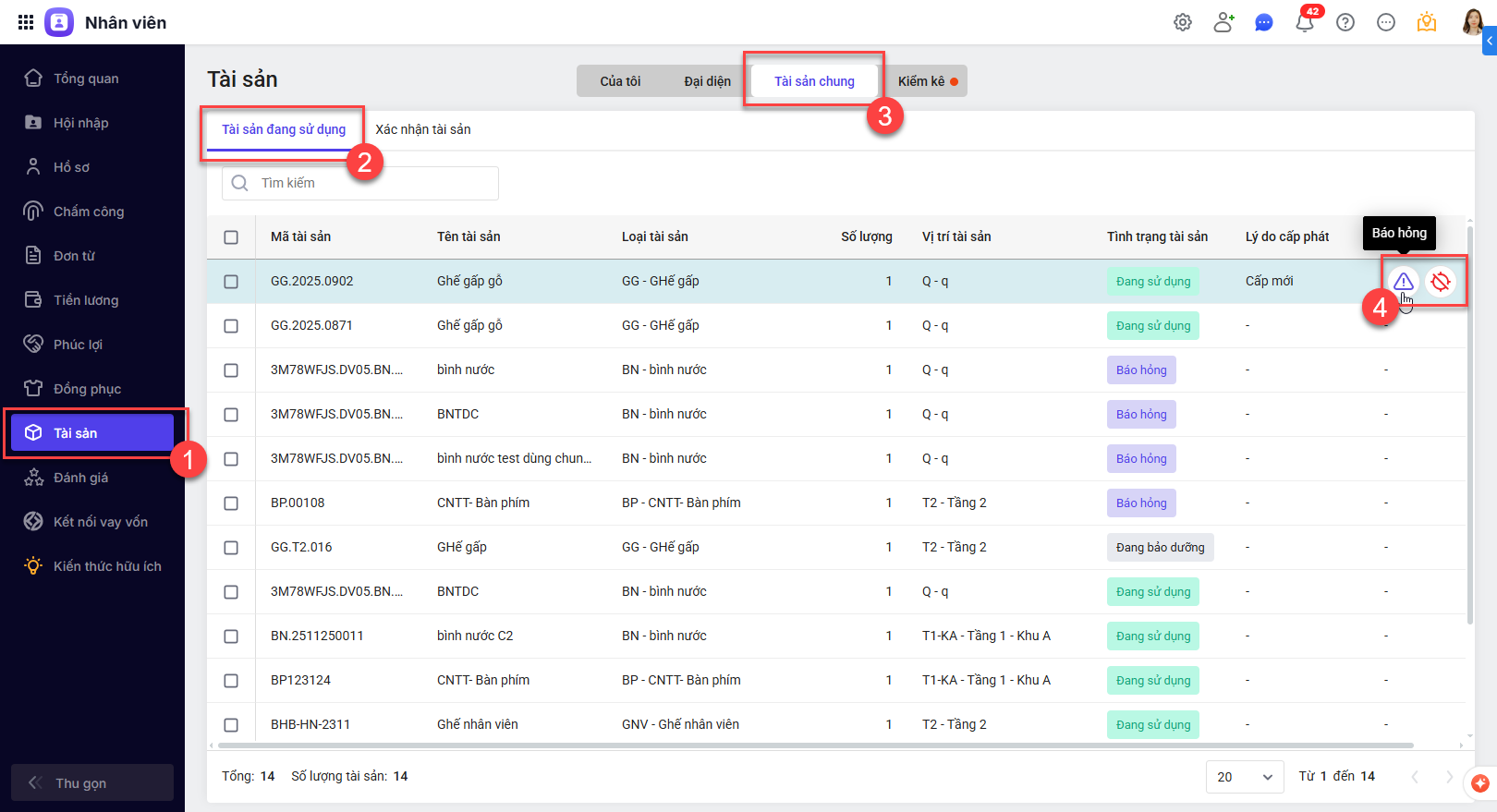Open the apps grid launcher icon
The height and width of the screenshot is (812, 1497).
coord(26,22)
